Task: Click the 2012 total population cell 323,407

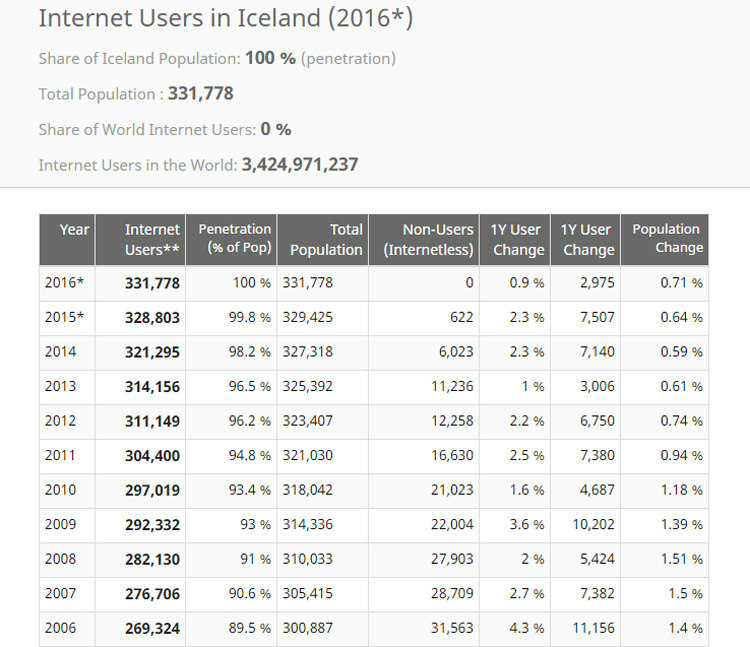Action: tap(308, 421)
